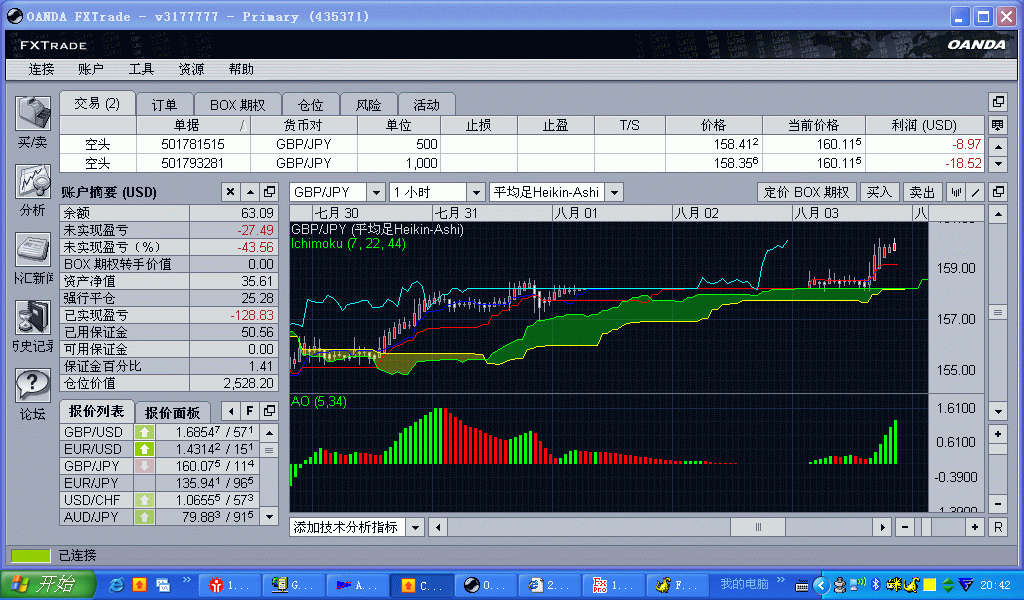1024x600 pixels.
Task: Open the 资源 menu
Action: click(191, 69)
